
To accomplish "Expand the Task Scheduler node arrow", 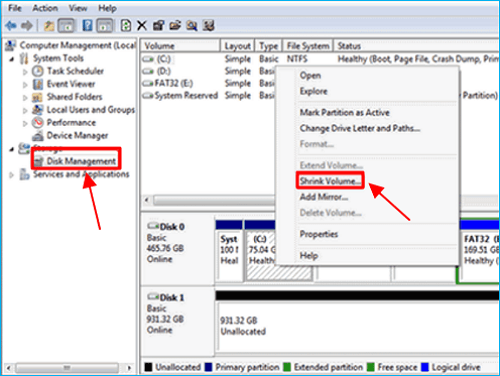I will (25, 71).
